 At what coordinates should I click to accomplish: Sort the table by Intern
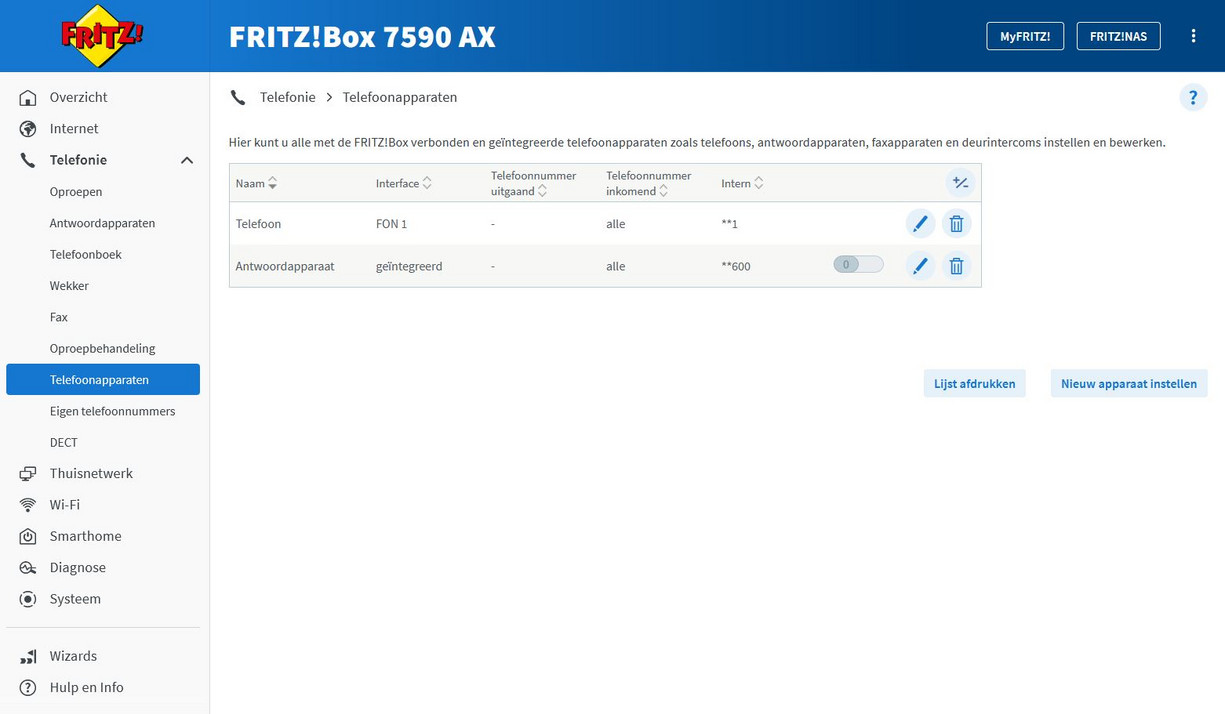[743, 184]
